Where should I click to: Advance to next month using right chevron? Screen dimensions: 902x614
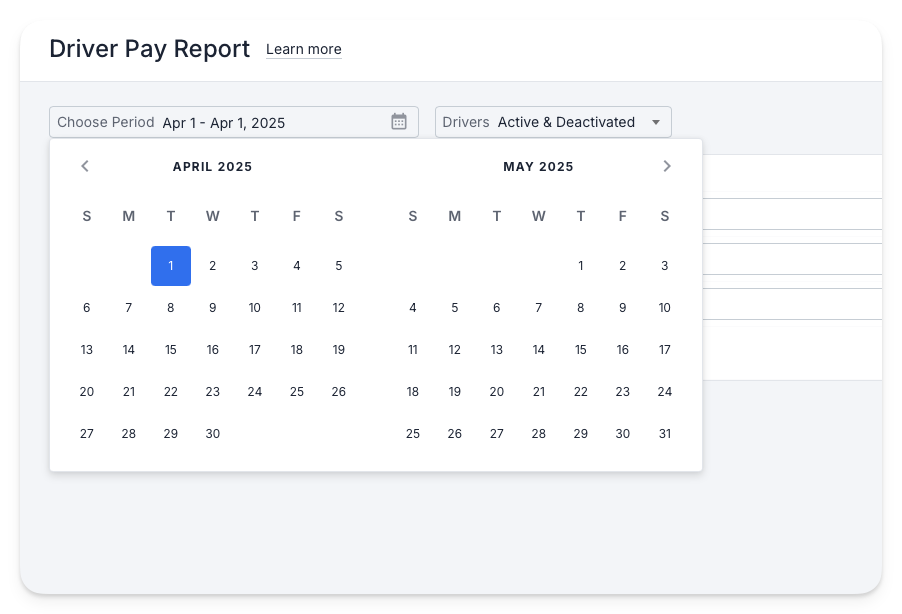667,166
